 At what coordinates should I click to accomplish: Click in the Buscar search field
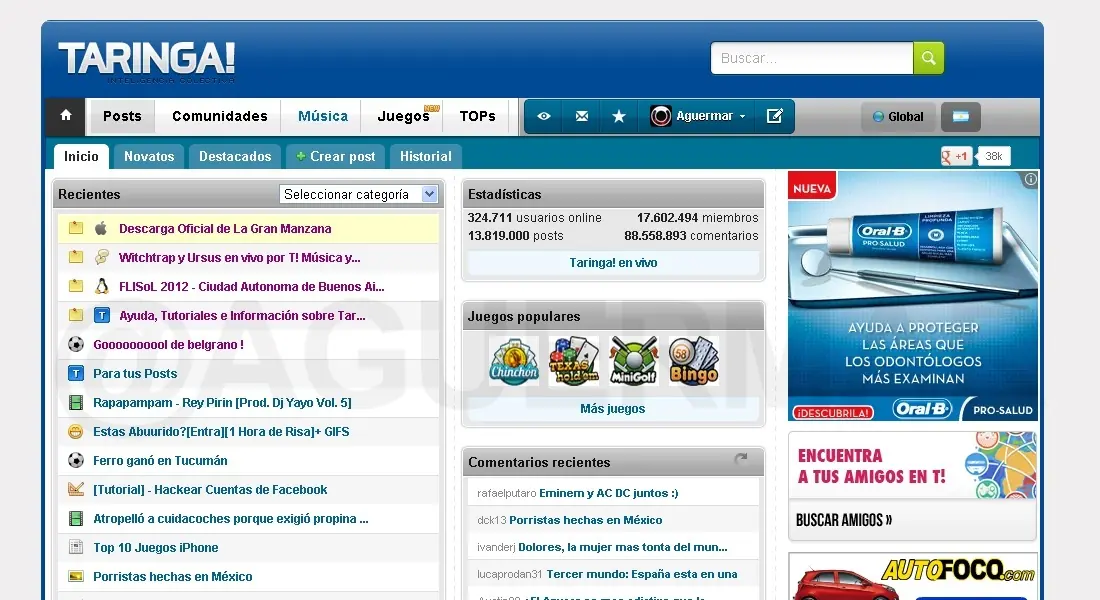coord(812,58)
